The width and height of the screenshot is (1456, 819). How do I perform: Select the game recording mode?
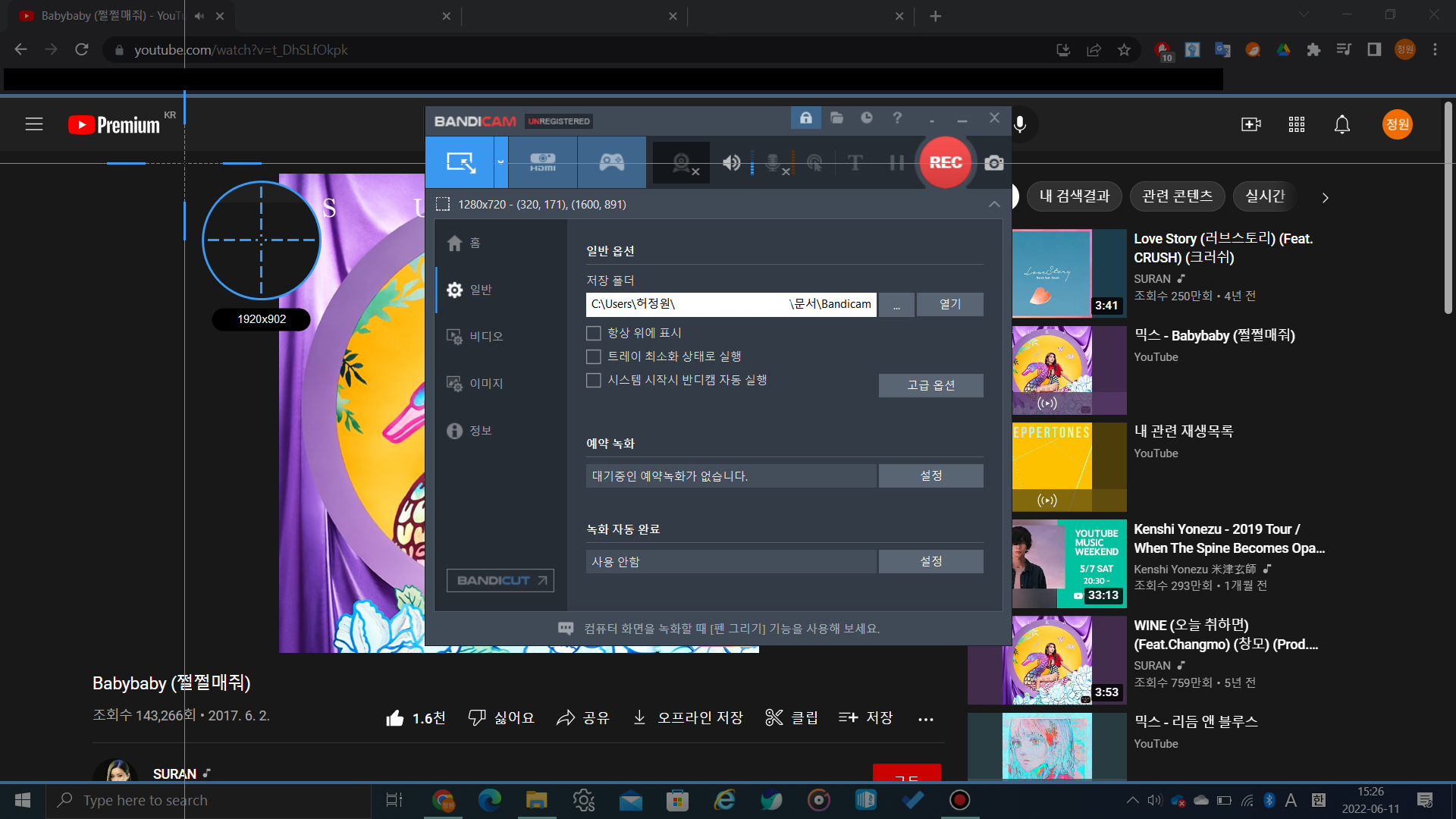(611, 162)
